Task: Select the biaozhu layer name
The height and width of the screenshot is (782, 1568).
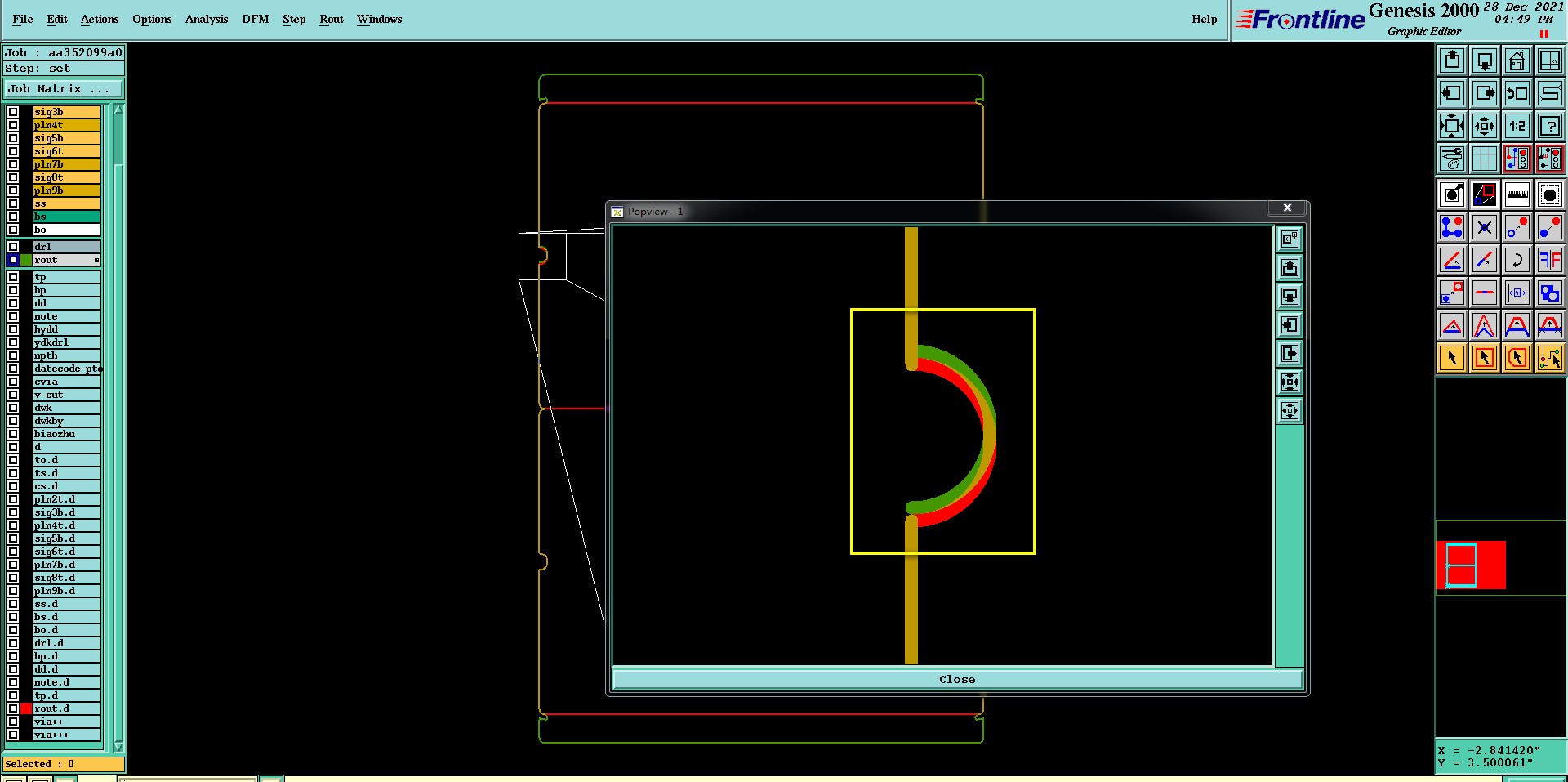Action: 66,434
